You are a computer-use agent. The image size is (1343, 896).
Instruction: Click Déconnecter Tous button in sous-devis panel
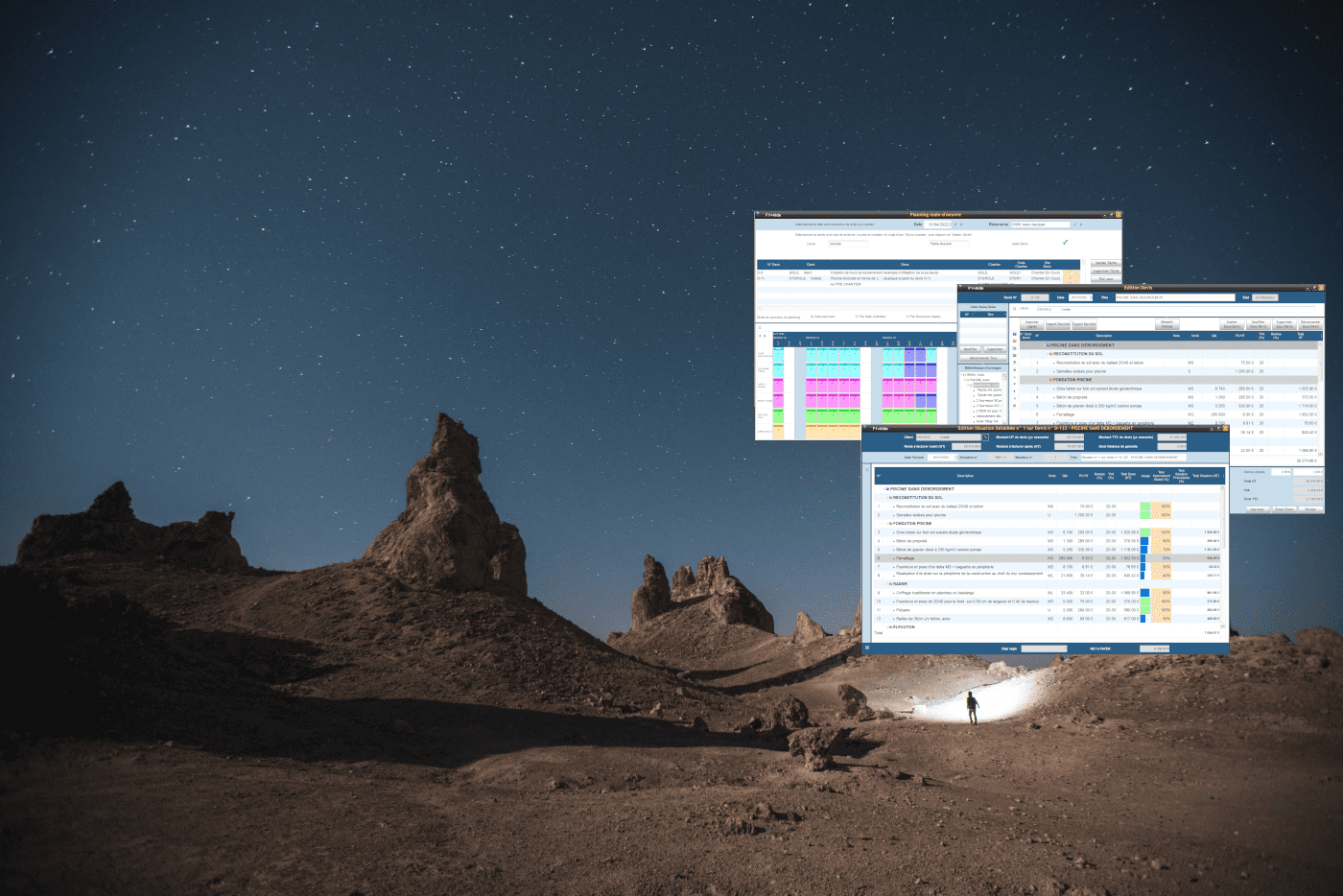click(x=983, y=358)
